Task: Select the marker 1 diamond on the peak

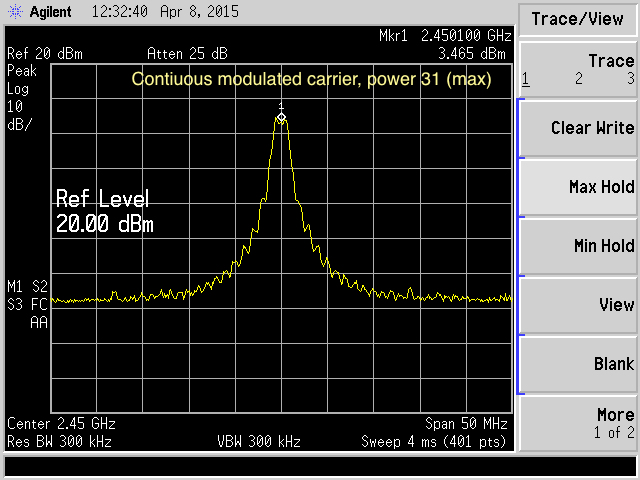Action: (281, 118)
